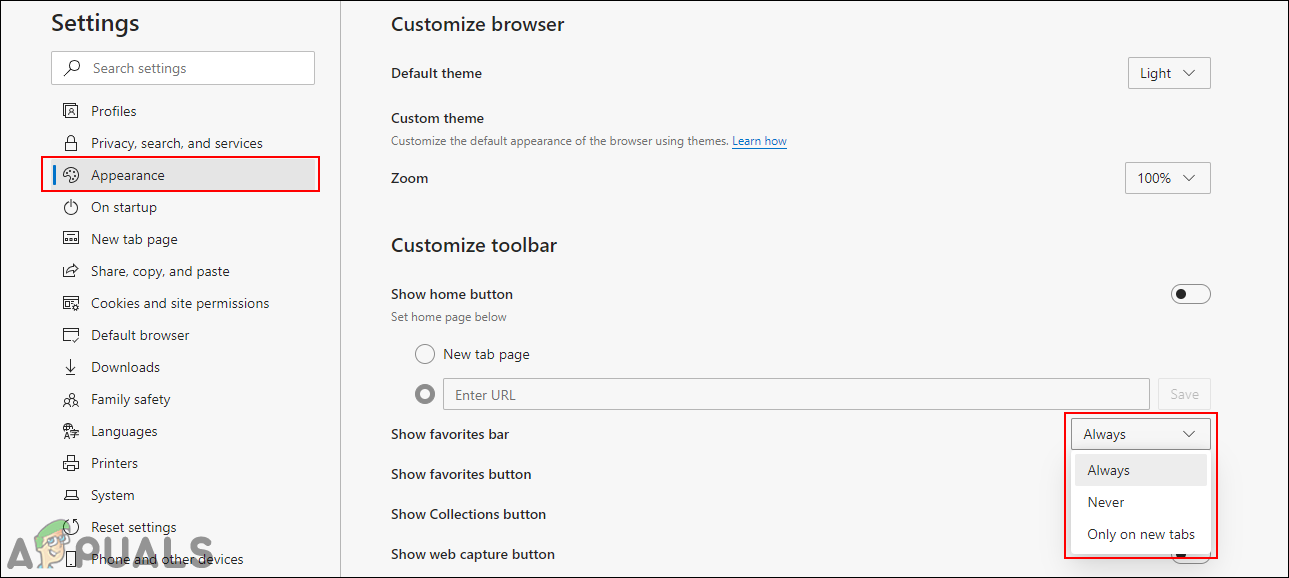Click the Enter URL text field
The width and height of the screenshot is (1289, 578).
[x=795, y=395]
